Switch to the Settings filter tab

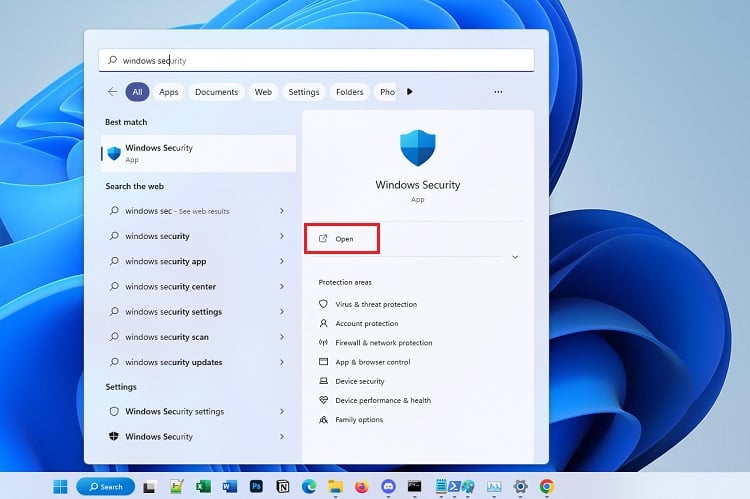(304, 92)
